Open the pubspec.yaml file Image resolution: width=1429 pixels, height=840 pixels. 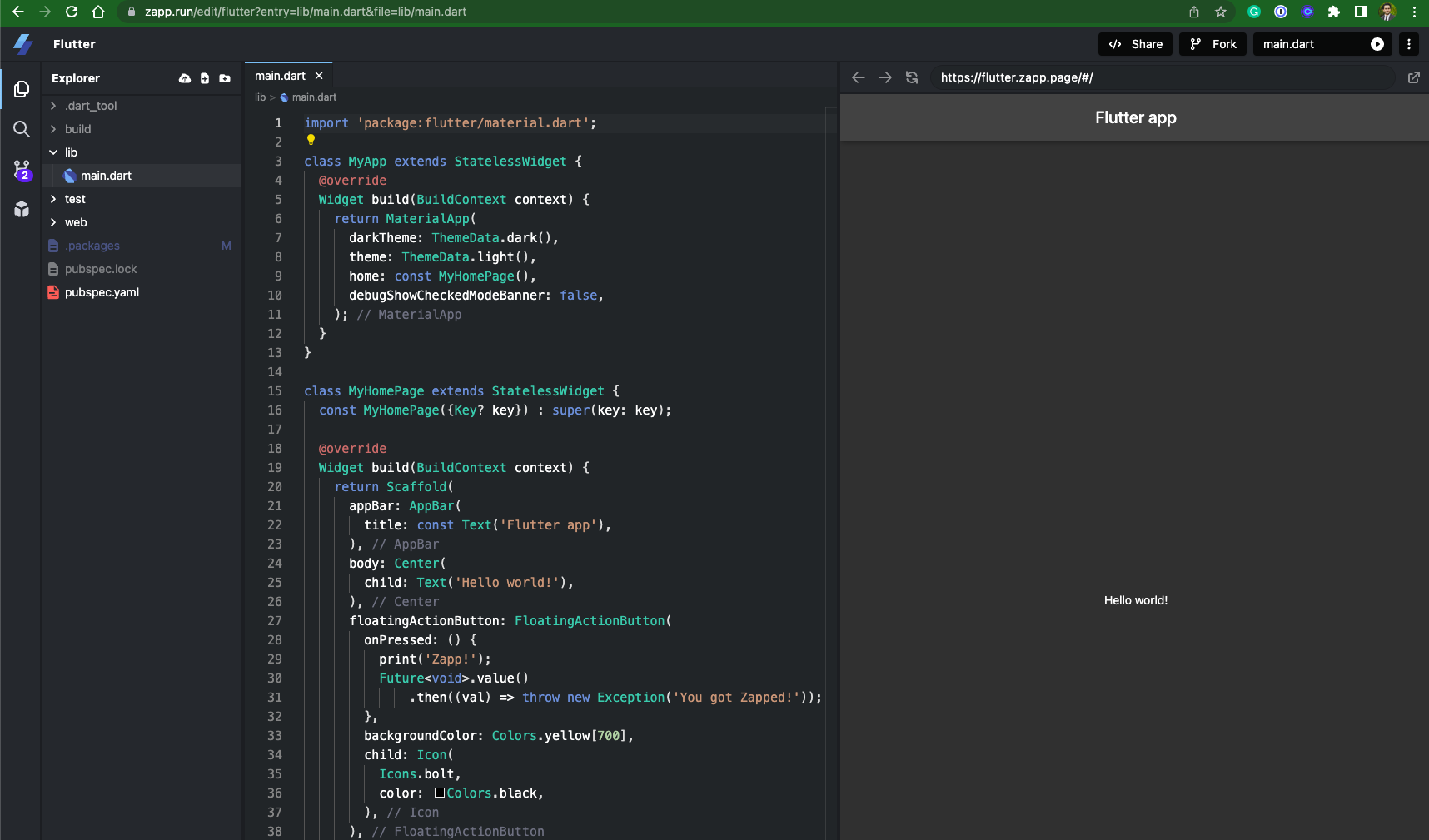click(x=142, y=292)
